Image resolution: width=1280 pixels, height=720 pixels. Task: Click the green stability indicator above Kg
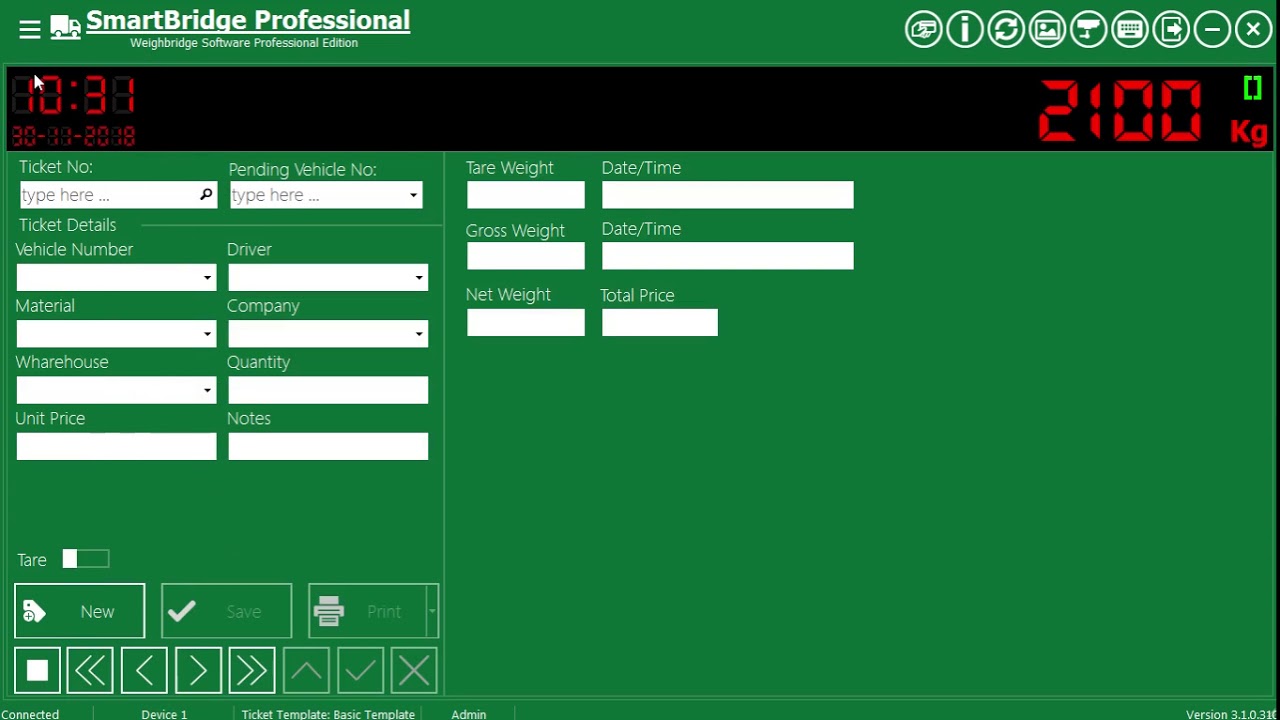click(1252, 89)
